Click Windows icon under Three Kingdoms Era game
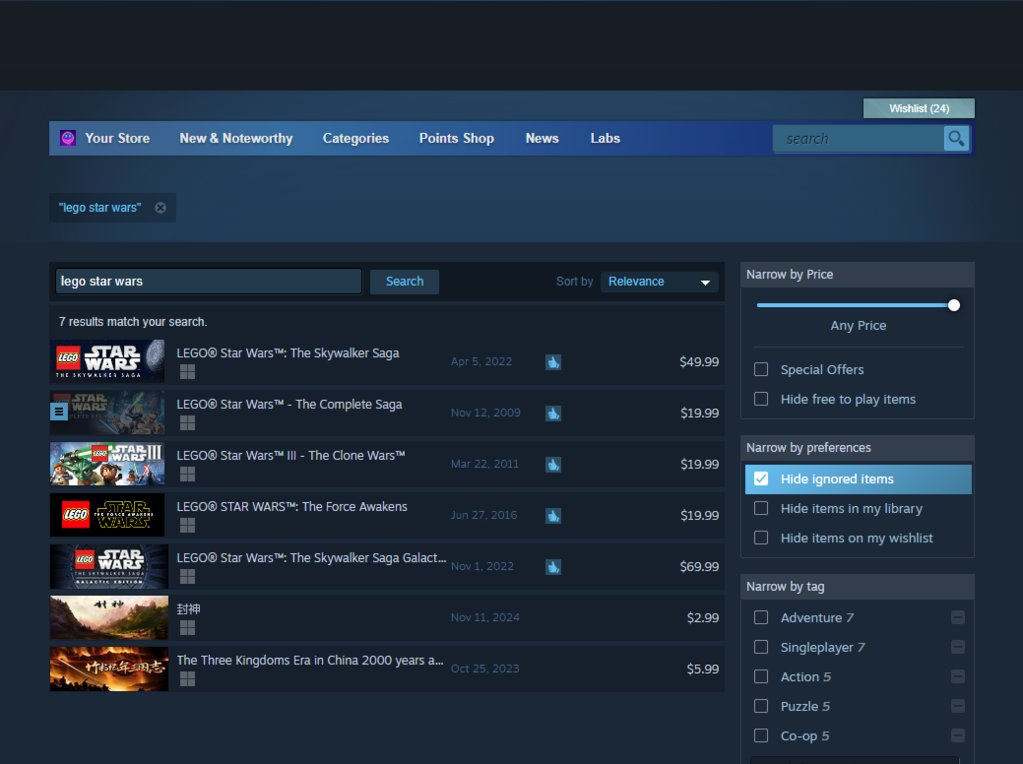Screen dimensions: 1023x764 click(x=187, y=679)
